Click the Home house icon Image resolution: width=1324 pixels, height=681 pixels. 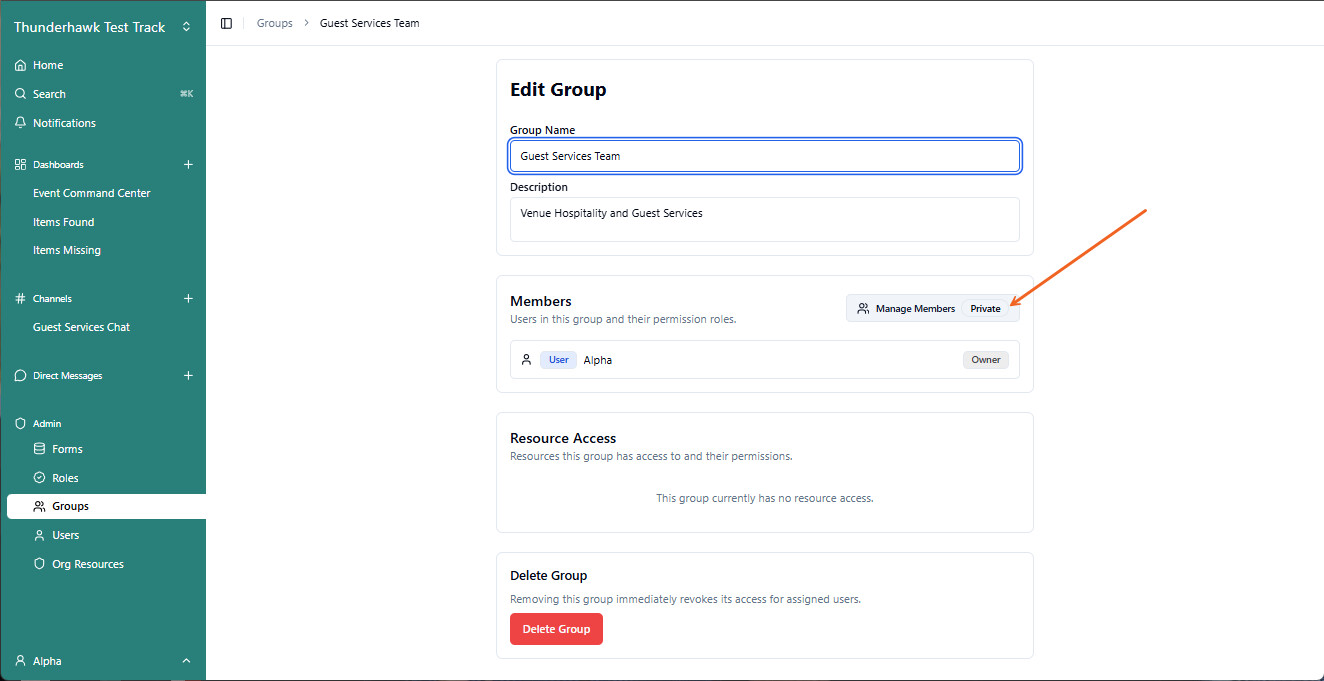click(20, 65)
